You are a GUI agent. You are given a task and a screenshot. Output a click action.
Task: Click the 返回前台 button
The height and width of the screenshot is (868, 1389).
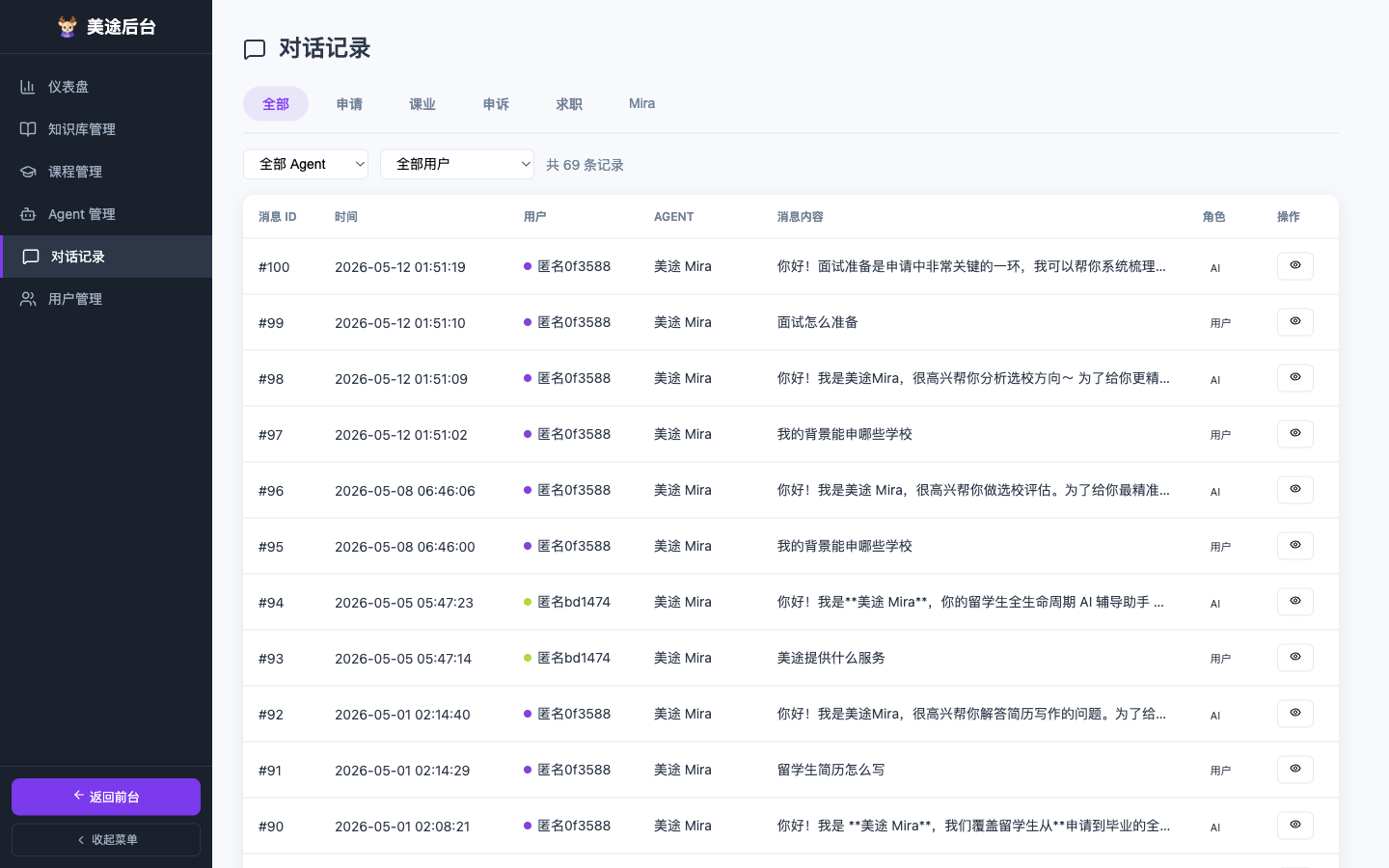pos(106,797)
